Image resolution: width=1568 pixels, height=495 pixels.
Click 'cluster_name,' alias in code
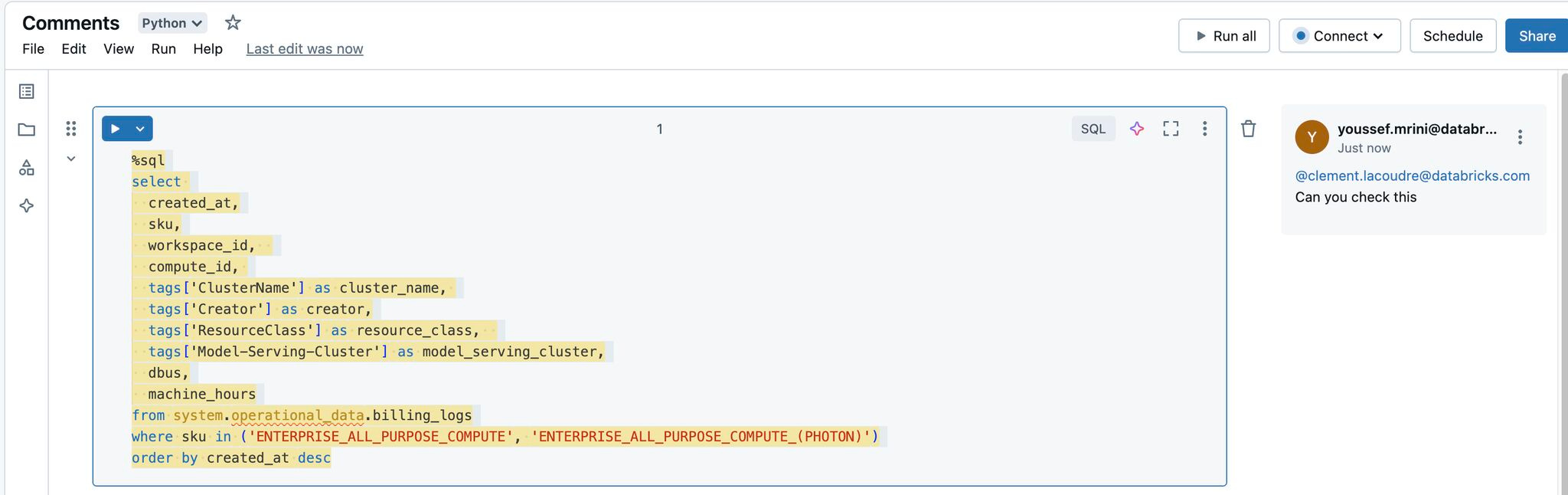point(393,288)
